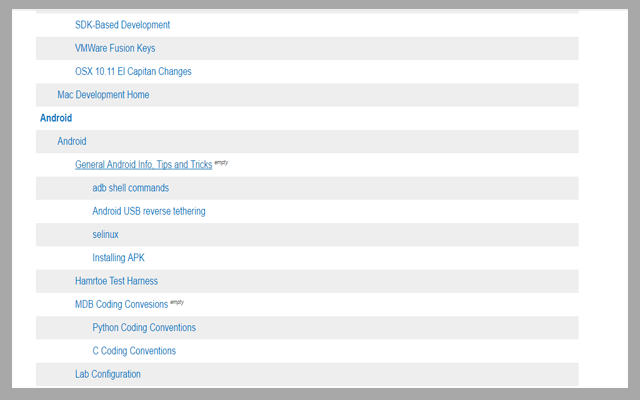Open the indented Android page link
The width and height of the screenshot is (640, 400).
pos(72,141)
